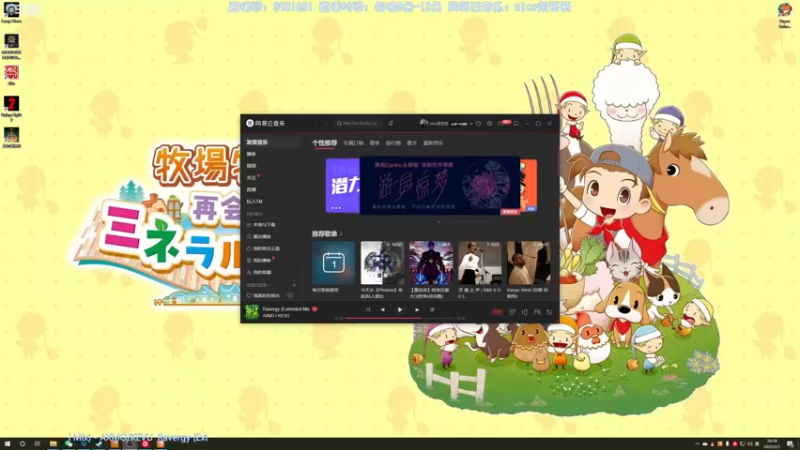800x450 pixels.
Task: Seek on the song progress bar
Action: pyautogui.click(x=399, y=318)
